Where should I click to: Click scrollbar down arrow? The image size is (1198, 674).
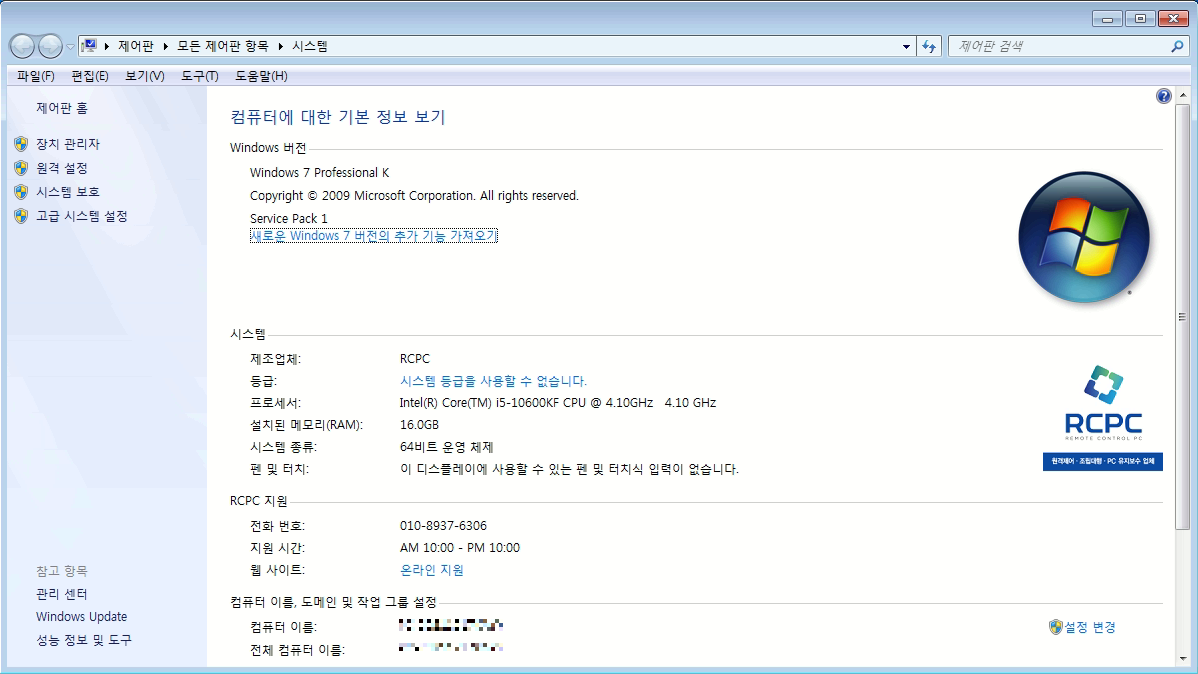click(1183, 659)
